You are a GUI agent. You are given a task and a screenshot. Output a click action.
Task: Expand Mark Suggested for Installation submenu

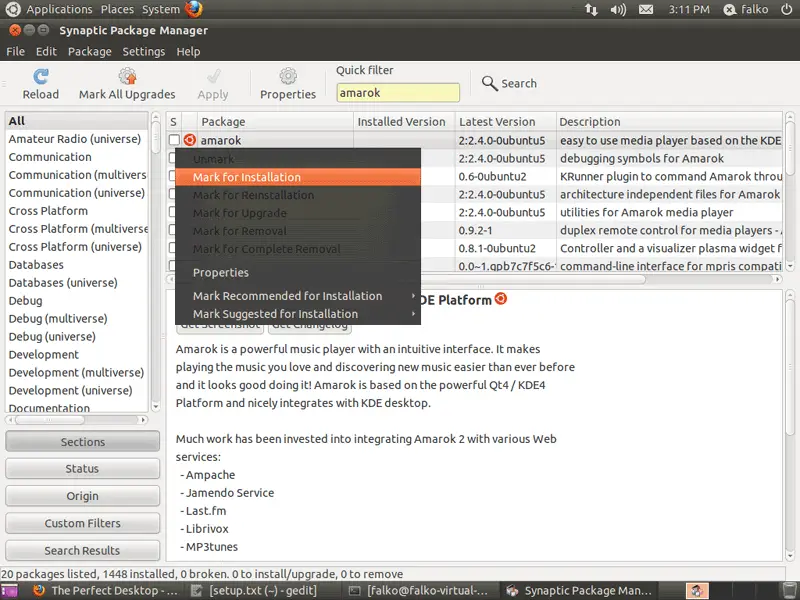point(298,314)
